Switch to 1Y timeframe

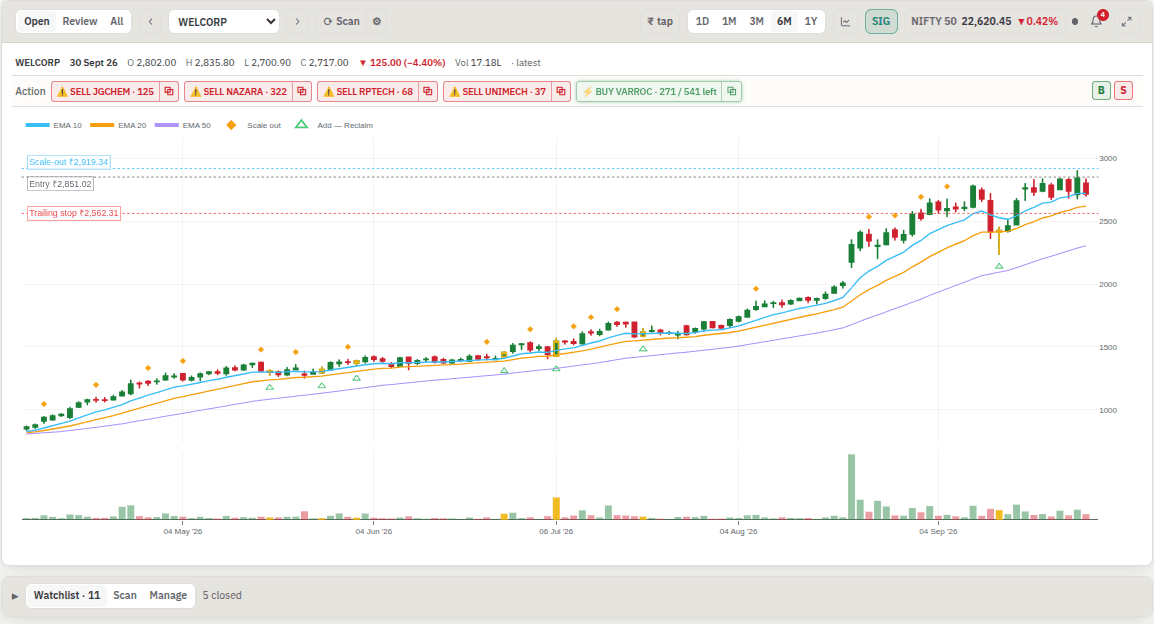pyautogui.click(x=810, y=21)
